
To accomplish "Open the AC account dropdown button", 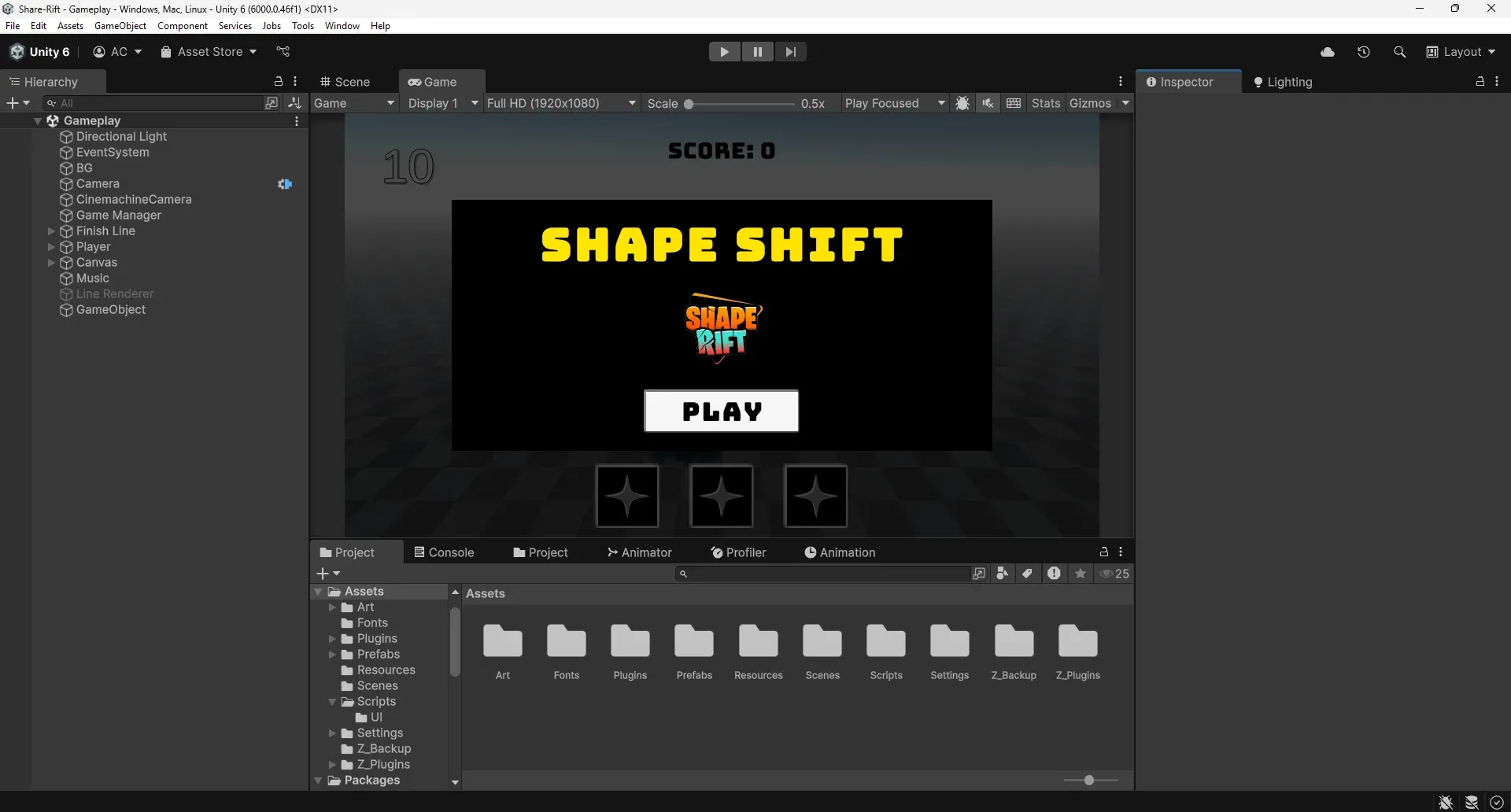I will pos(117,52).
